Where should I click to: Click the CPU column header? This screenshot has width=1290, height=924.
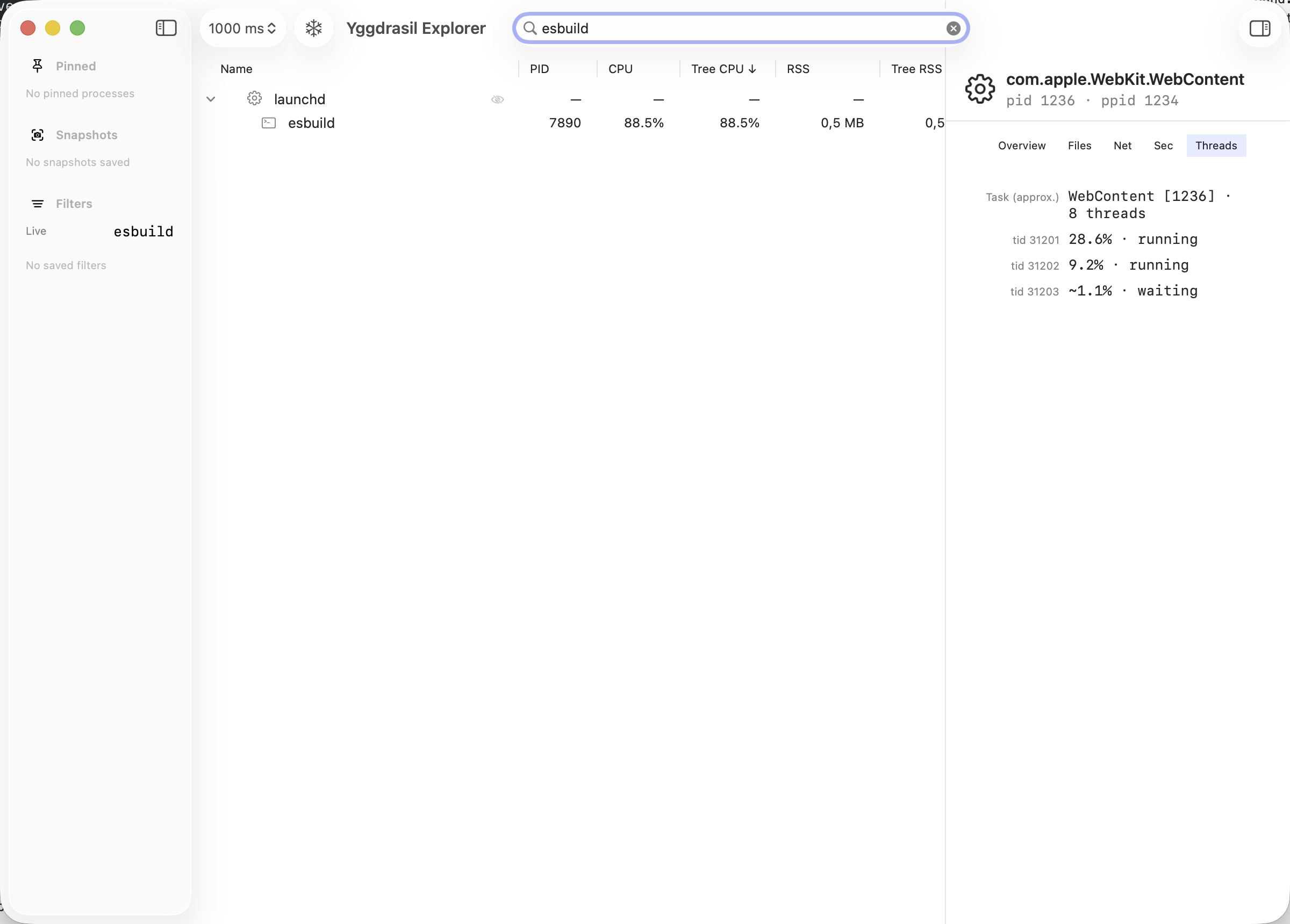click(620, 69)
